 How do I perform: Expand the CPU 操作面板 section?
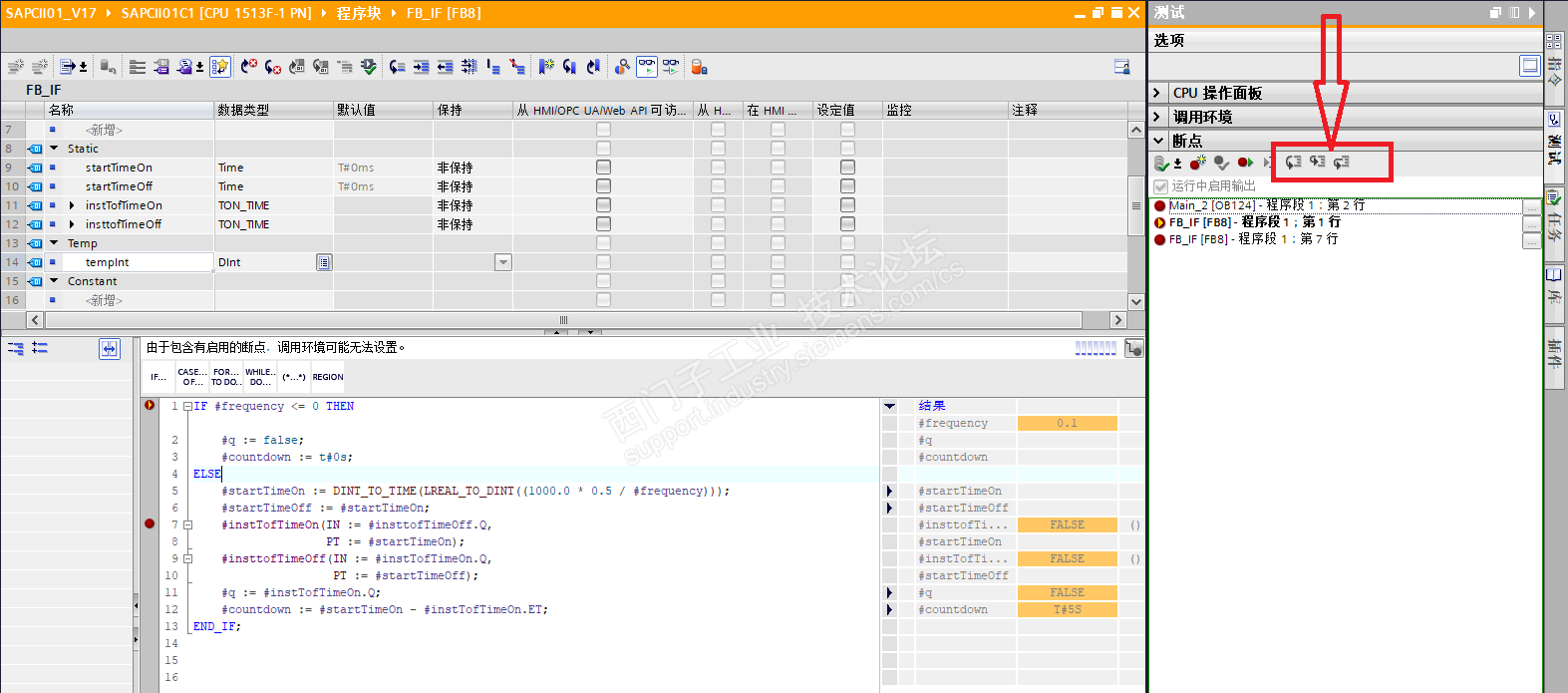pyautogui.click(x=1157, y=93)
